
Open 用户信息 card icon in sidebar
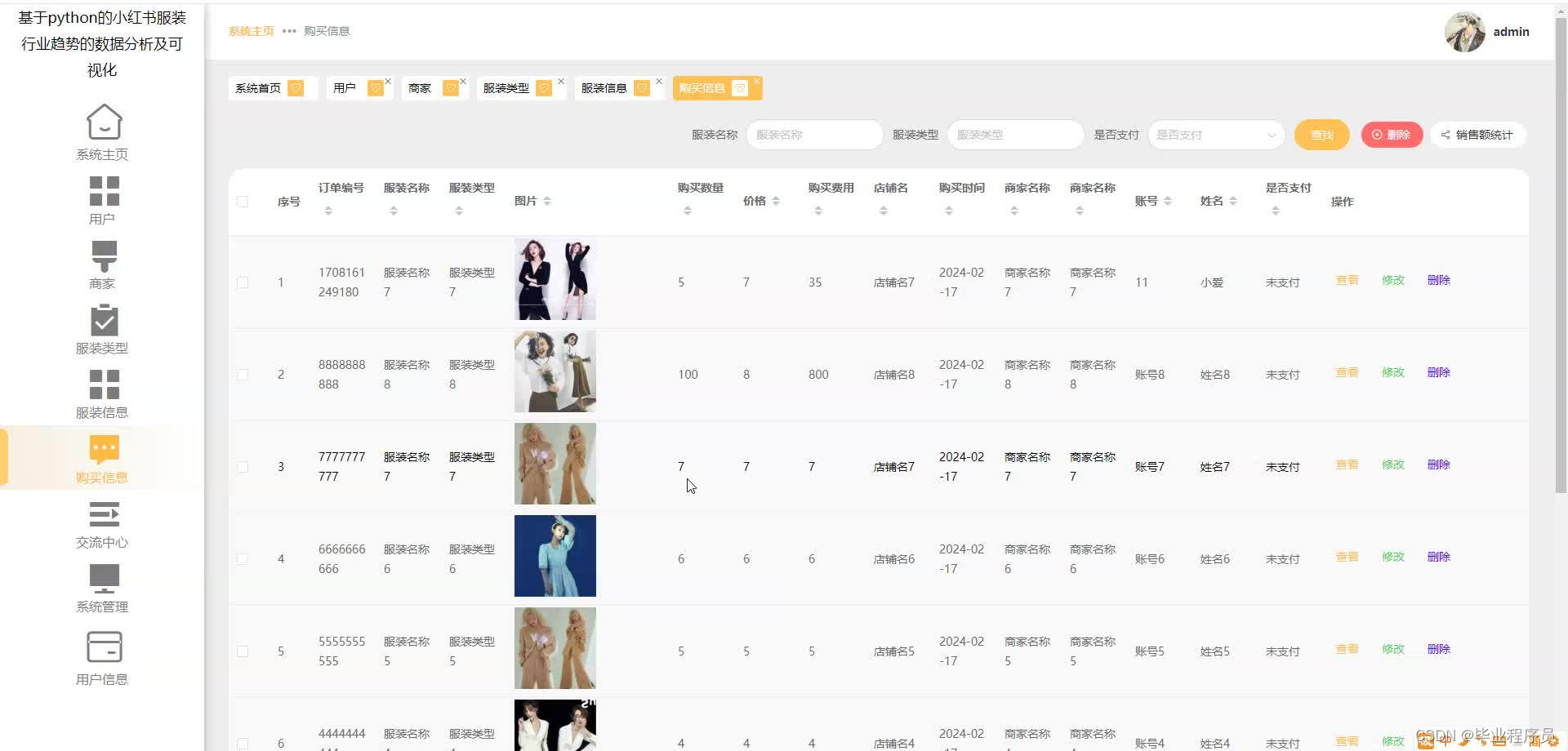tap(104, 647)
